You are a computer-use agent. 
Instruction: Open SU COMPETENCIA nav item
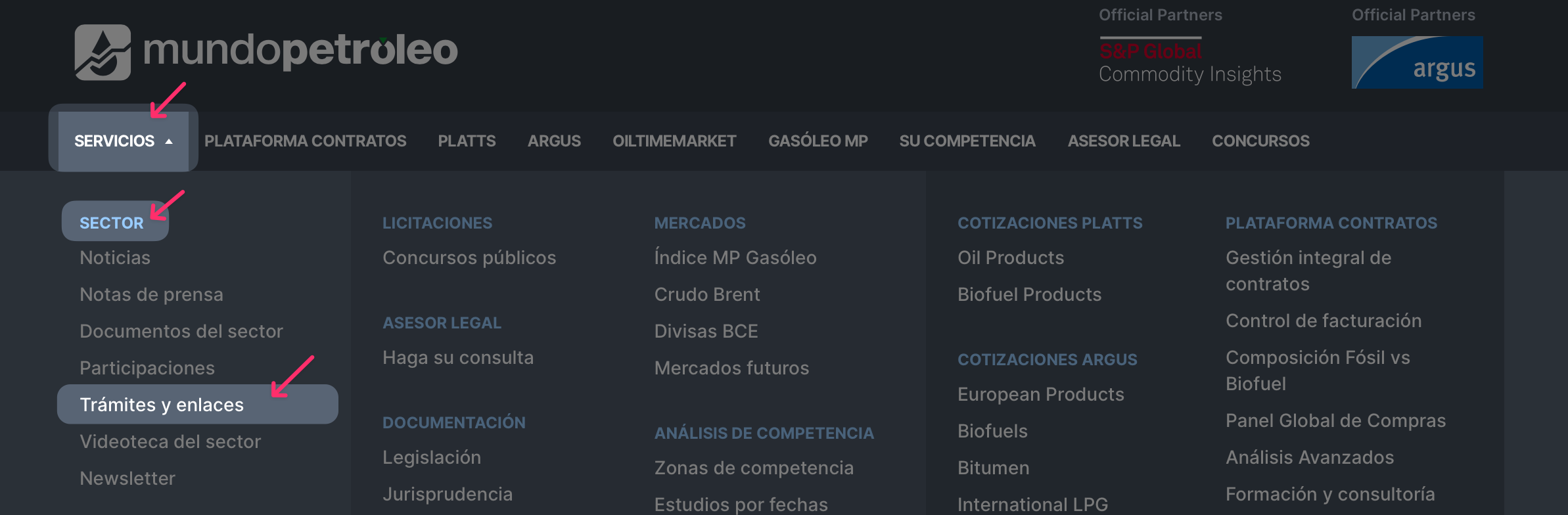[967, 141]
